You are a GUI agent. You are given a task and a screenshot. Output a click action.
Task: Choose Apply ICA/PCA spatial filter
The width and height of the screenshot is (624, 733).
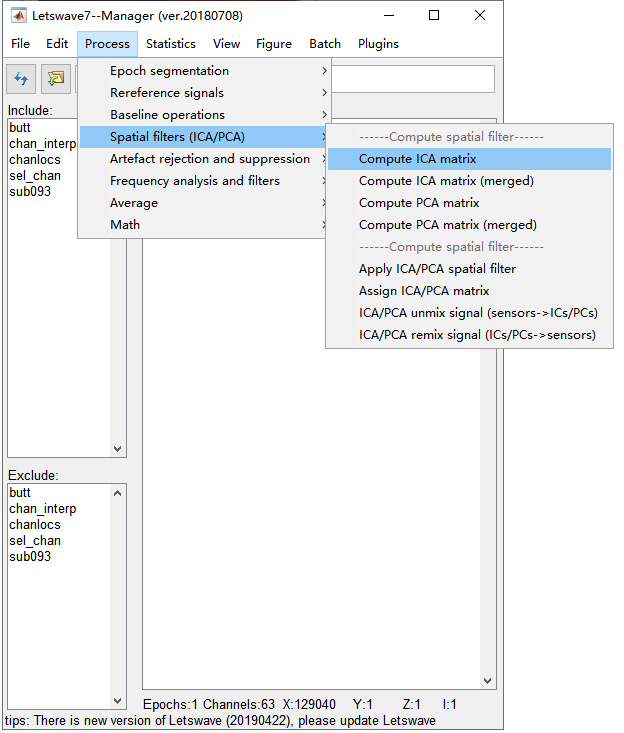coord(469,269)
